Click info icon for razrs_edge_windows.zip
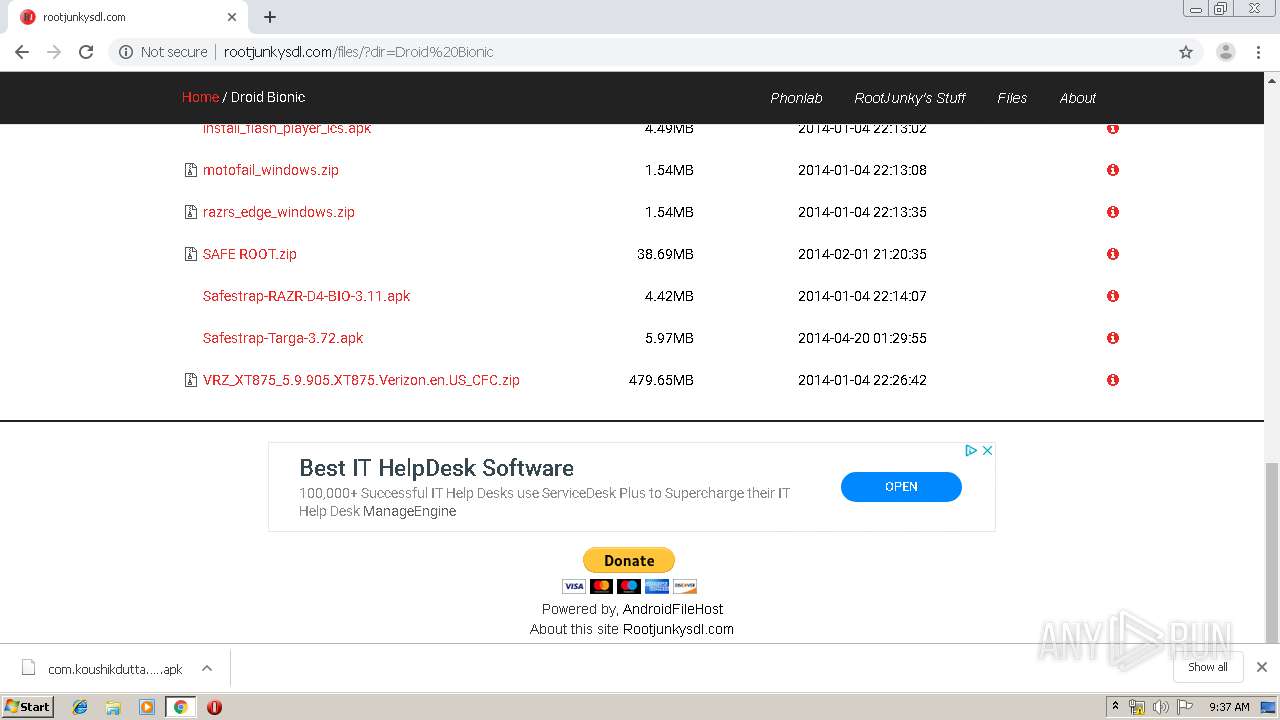 click(1113, 212)
